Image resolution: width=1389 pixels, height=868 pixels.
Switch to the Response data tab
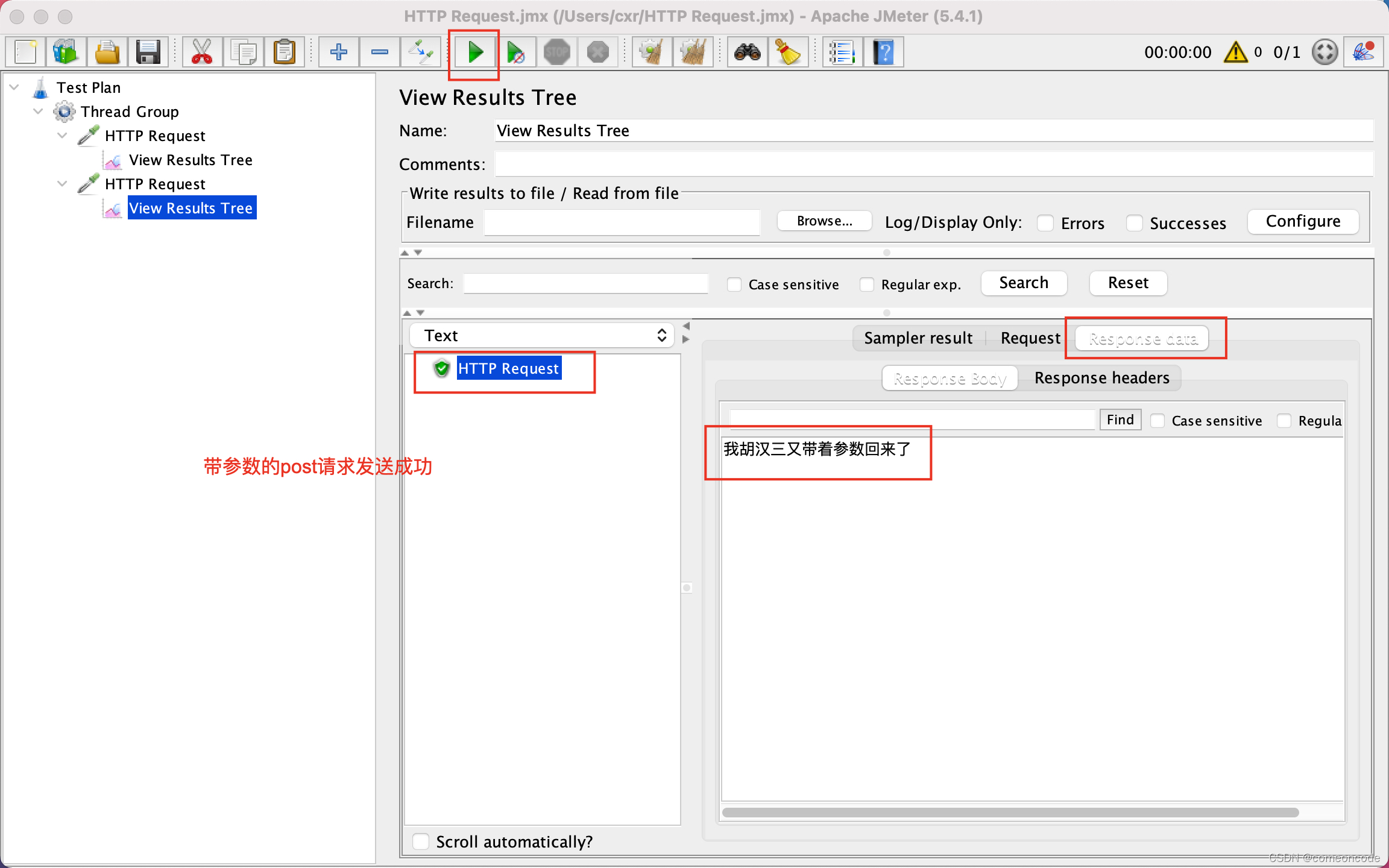pyautogui.click(x=1142, y=339)
